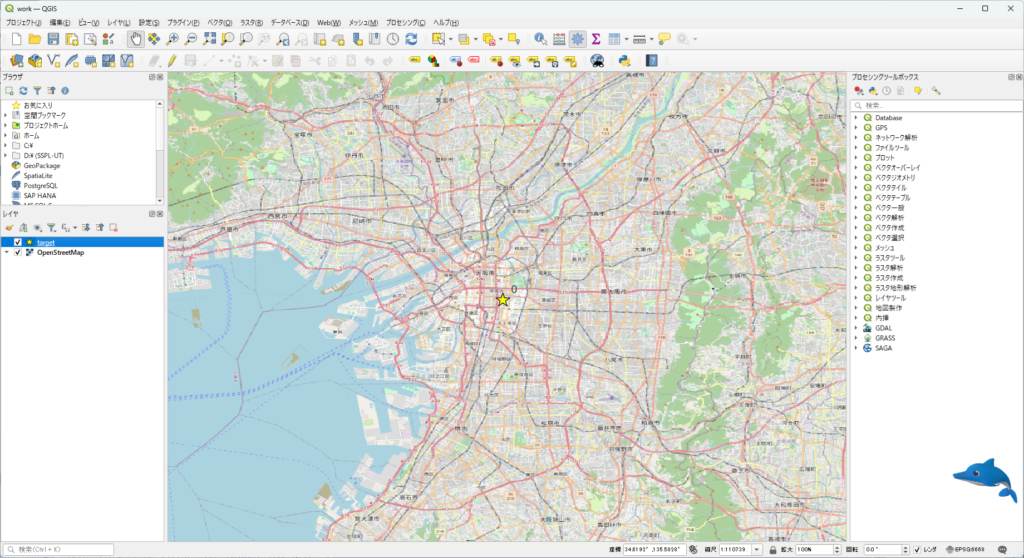Create a new project with the blank page icon
Screen dimensions: 1024x558
[16, 40]
